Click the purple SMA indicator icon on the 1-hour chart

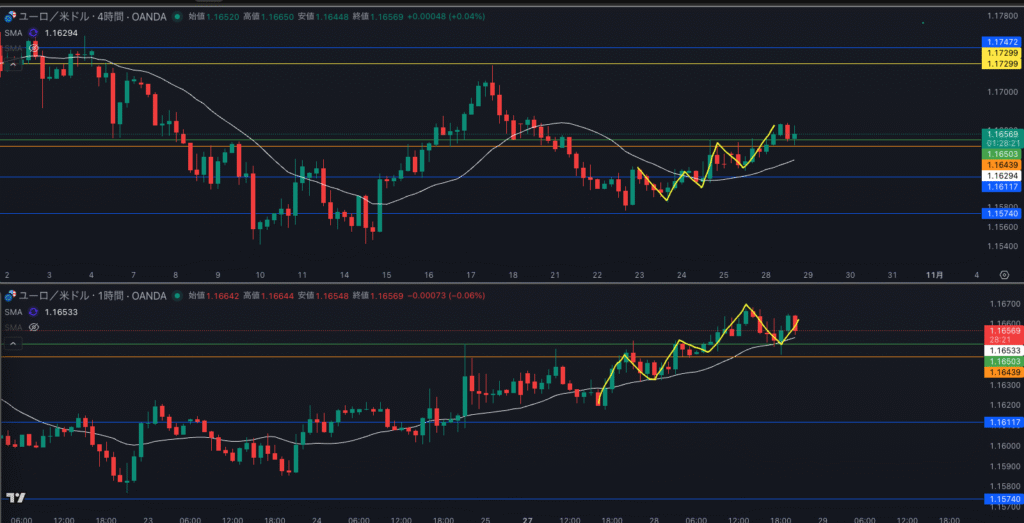click(x=33, y=312)
